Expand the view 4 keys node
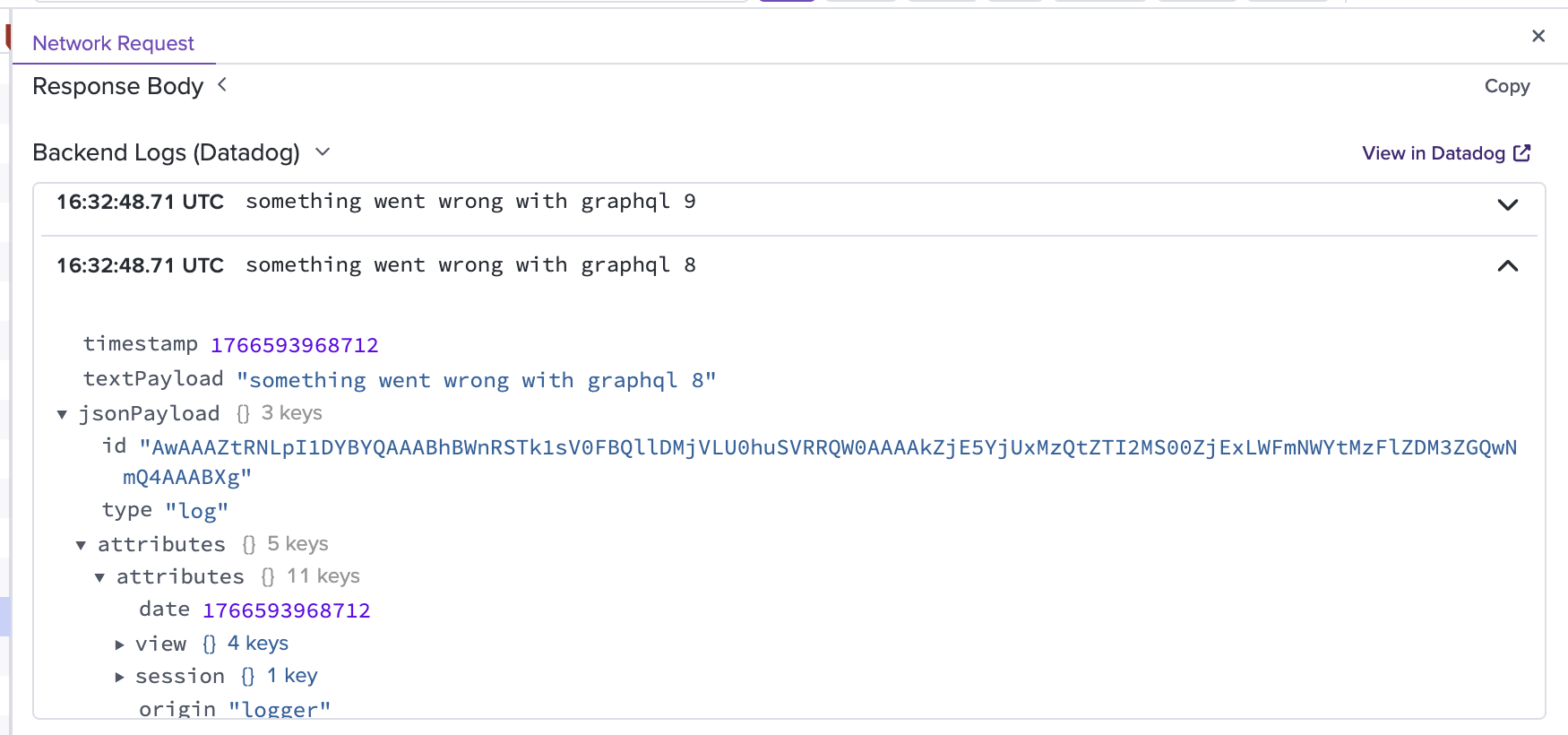The height and width of the screenshot is (735, 1568). (119, 644)
